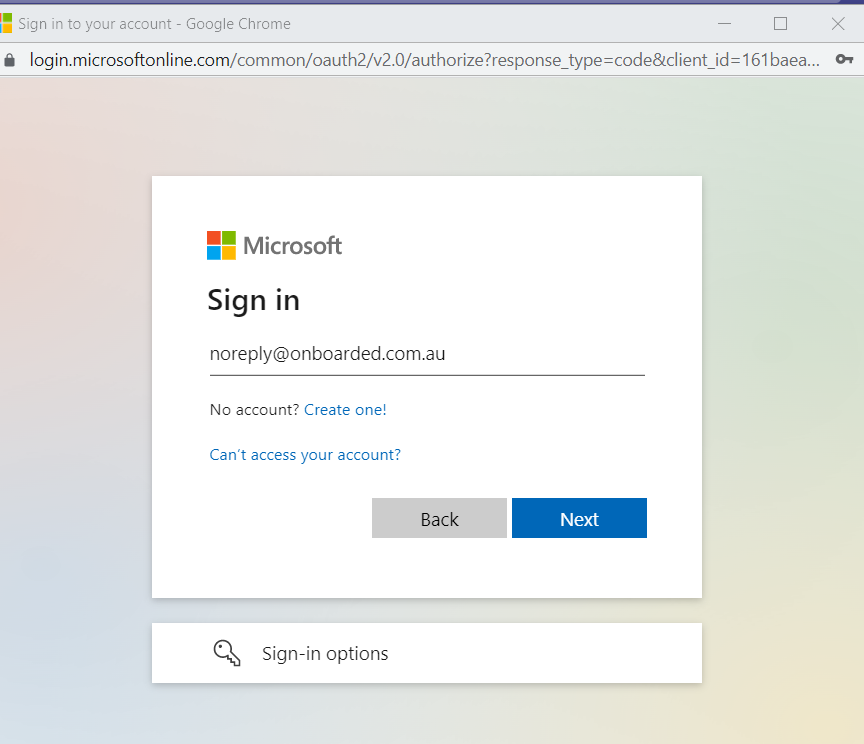
Task: Click the key icon beside Sign-in options
Action: tap(227, 653)
